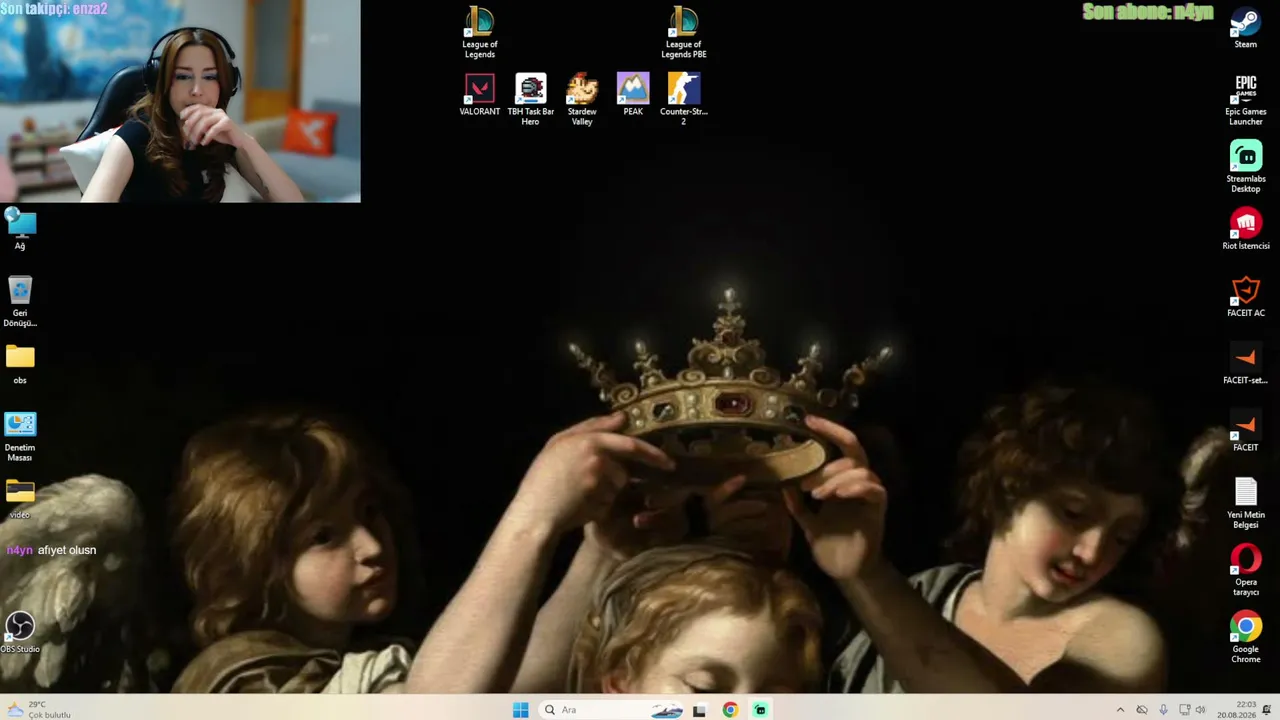Click the cloud sync tray icon

click(x=1142, y=710)
